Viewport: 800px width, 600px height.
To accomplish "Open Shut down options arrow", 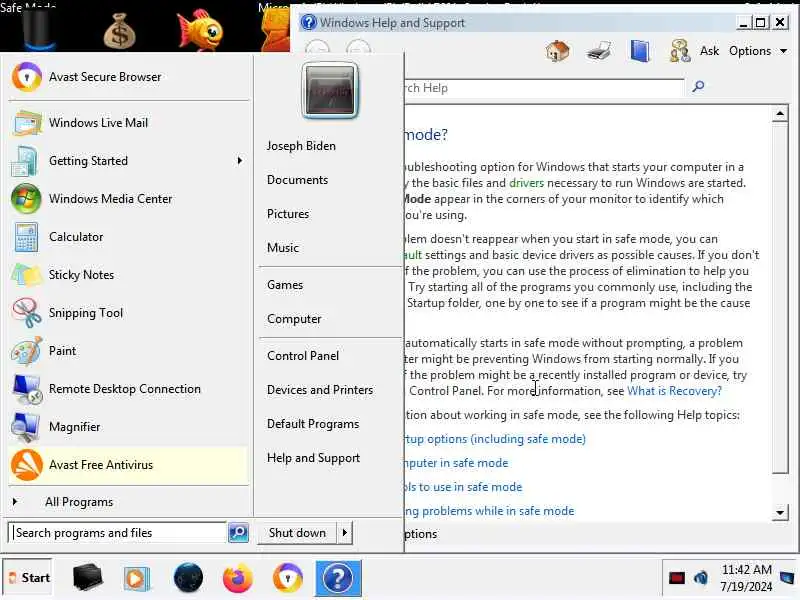I will (345, 533).
